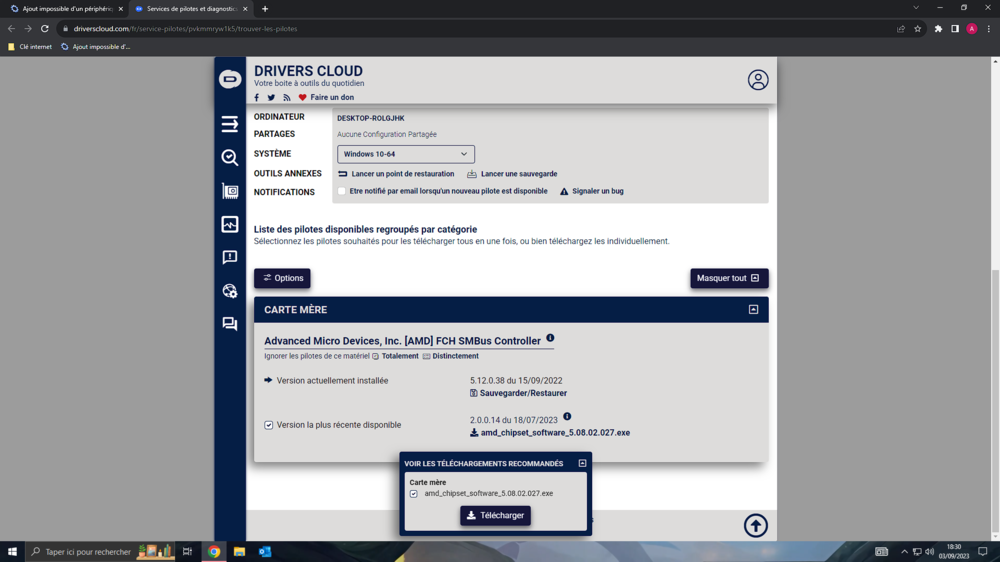Click DESKTOP-ROLGJHK computer name text
Viewport: 1000px width, 562px height.
(371, 118)
